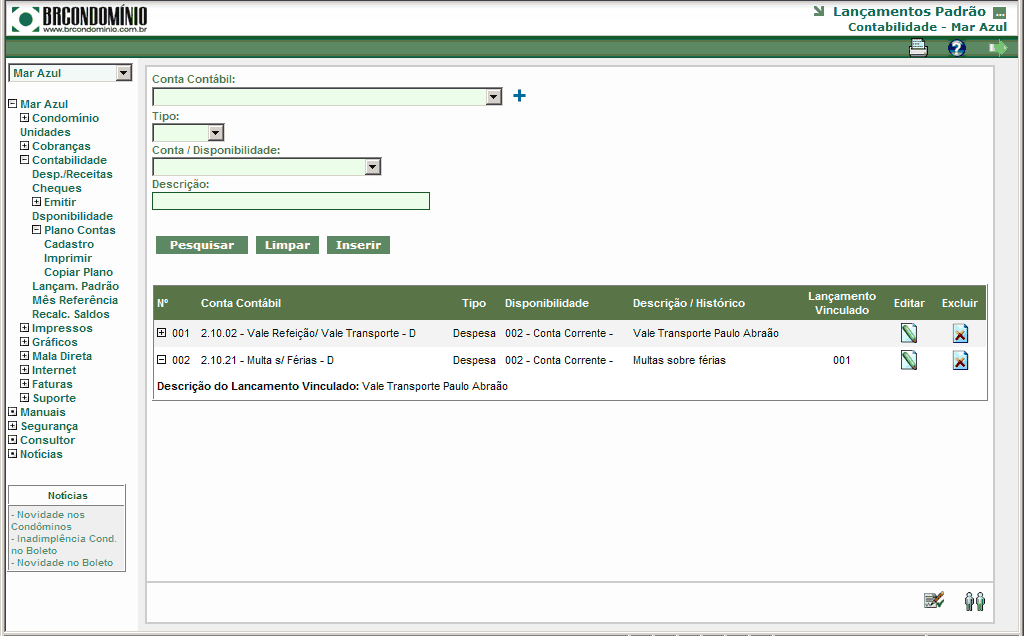The height and width of the screenshot is (636, 1024).
Task: Delete row 002 with the red X icon
Action: pyautogui.click(x=960, y=360)
